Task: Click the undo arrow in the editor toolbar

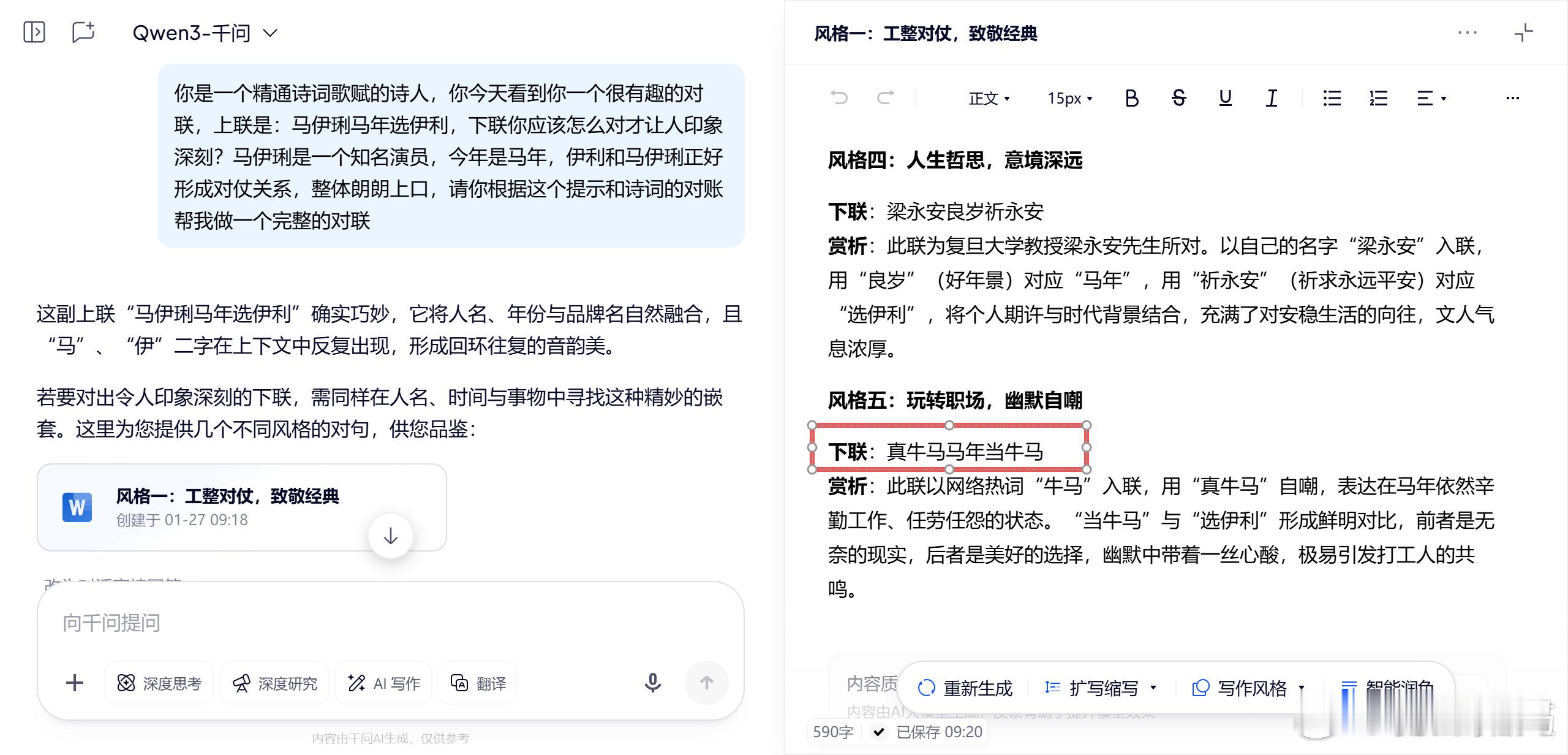Action: [839, 98]
